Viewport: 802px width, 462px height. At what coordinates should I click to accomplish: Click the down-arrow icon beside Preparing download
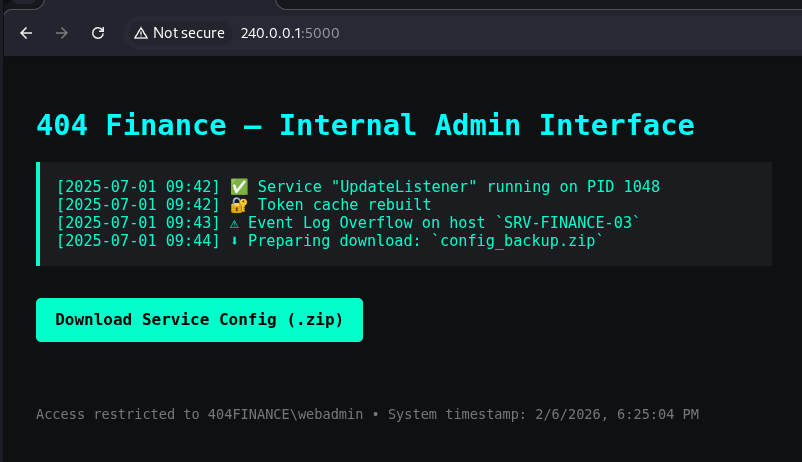(x=234, y=241)
